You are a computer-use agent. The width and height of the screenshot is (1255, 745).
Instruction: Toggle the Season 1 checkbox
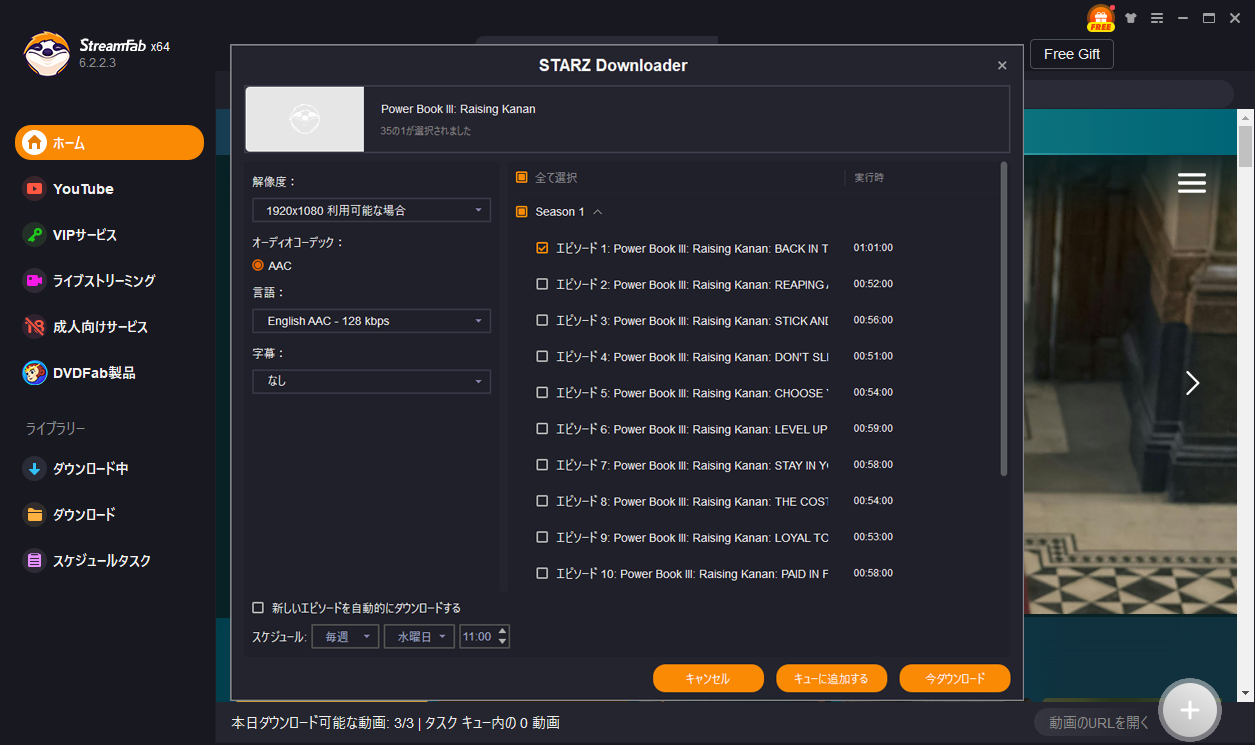tap(521, 212)
